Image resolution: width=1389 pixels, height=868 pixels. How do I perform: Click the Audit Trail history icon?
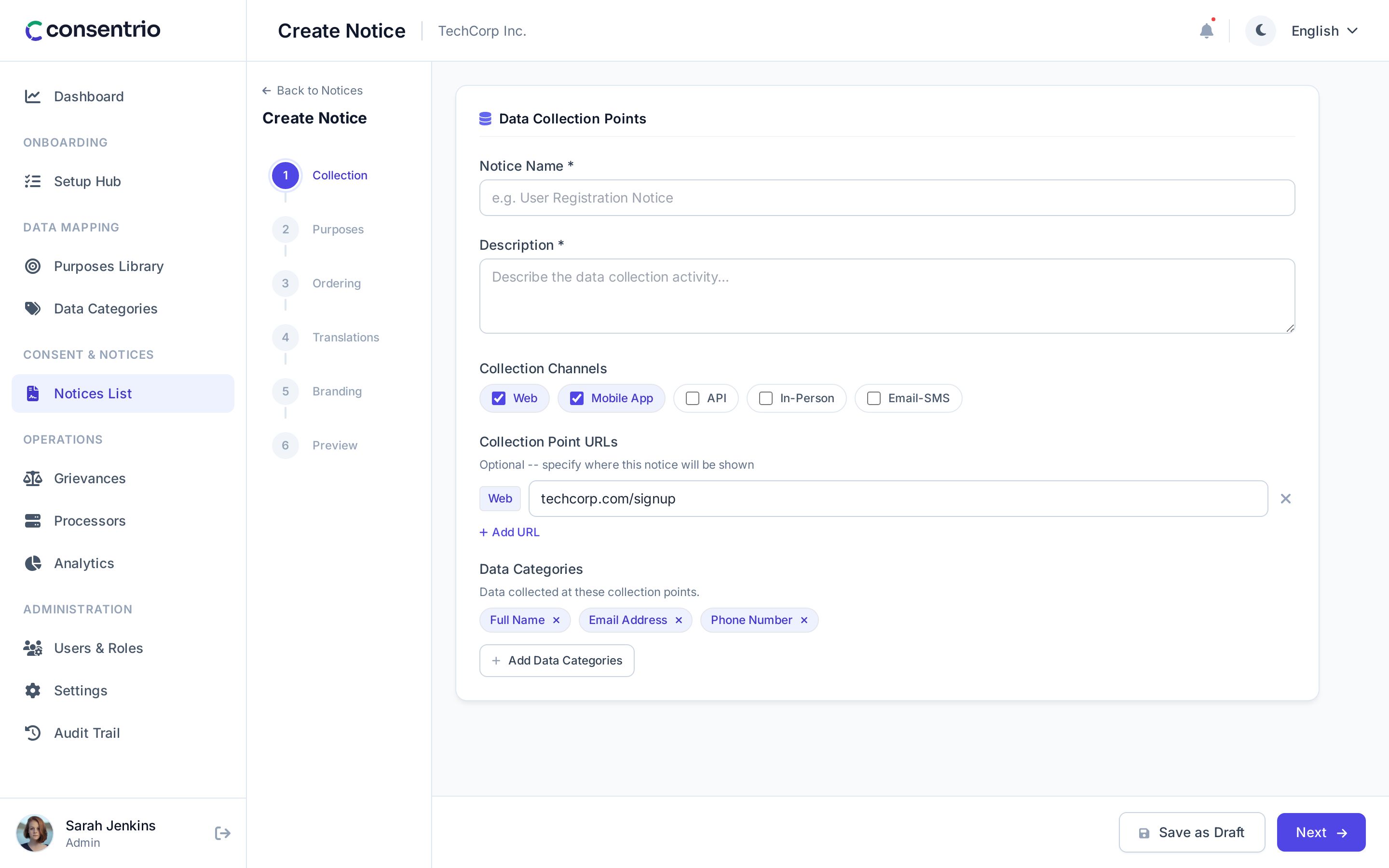pyautogui.click(x=33, y=733)
